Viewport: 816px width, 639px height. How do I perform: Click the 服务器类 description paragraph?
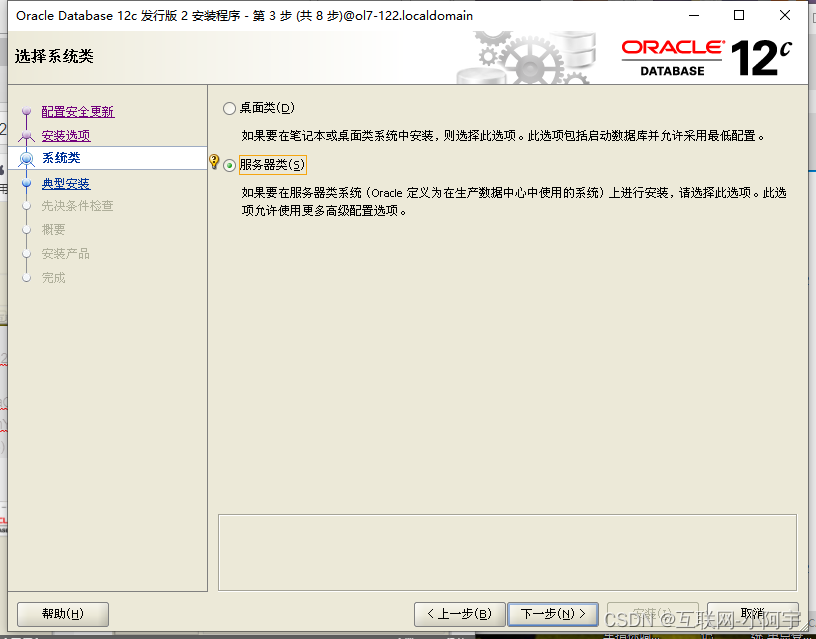(514, 201)
